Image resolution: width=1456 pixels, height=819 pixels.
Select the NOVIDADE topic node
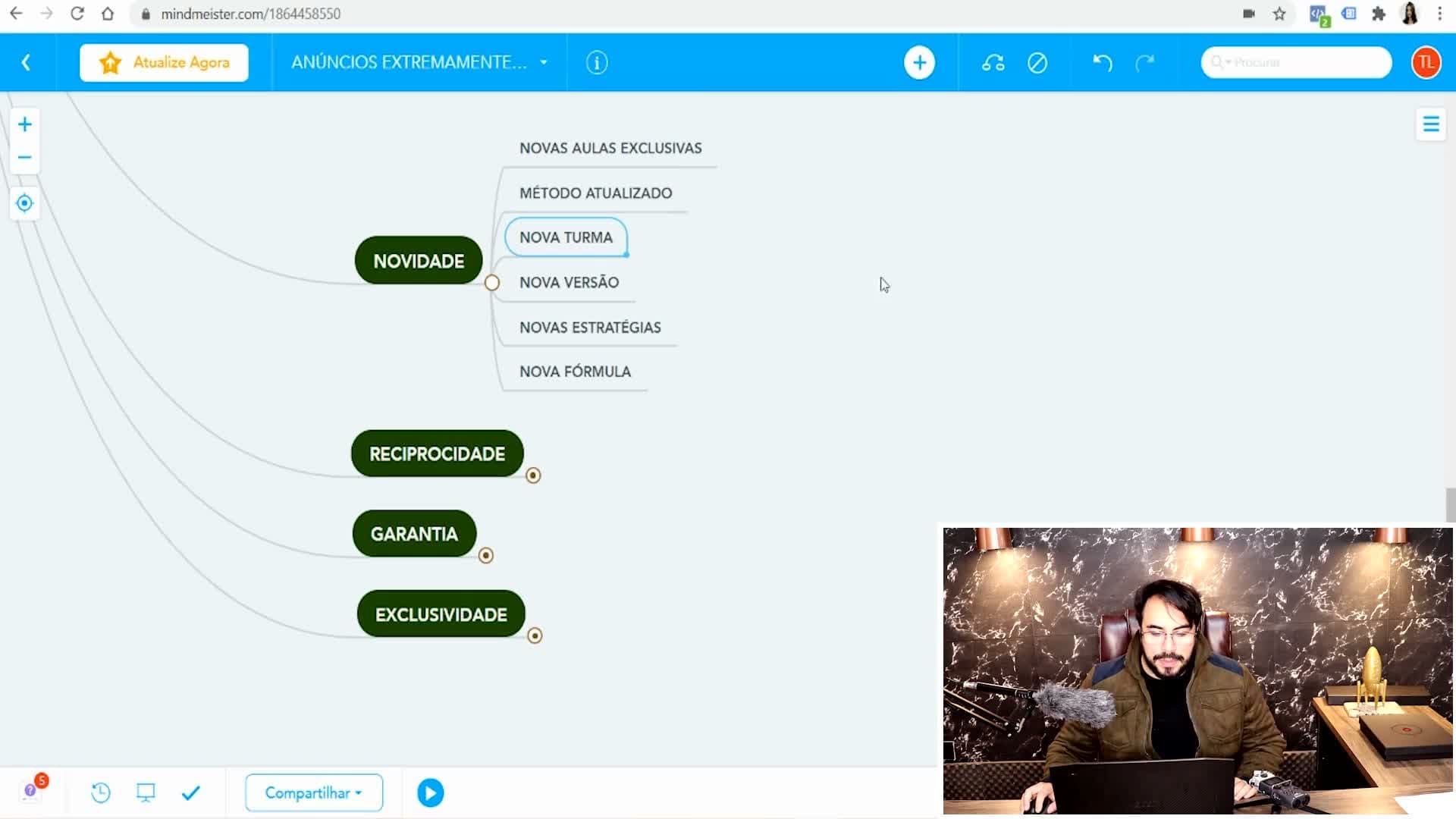419,260
